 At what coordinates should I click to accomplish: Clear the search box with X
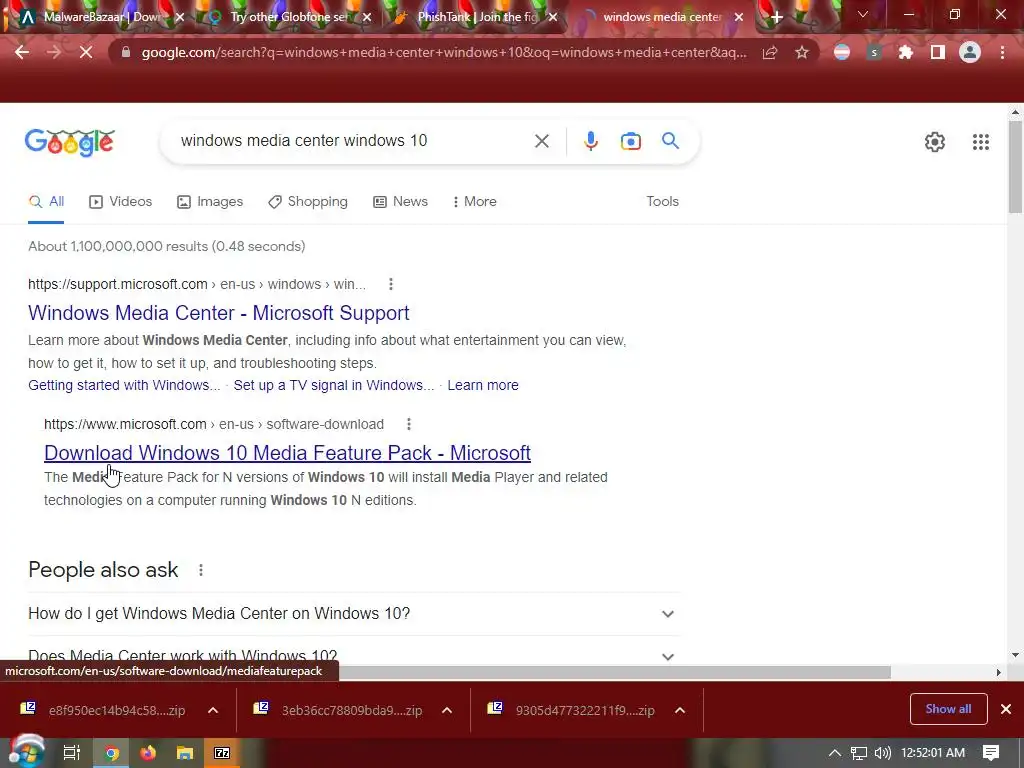coord(541,141)
